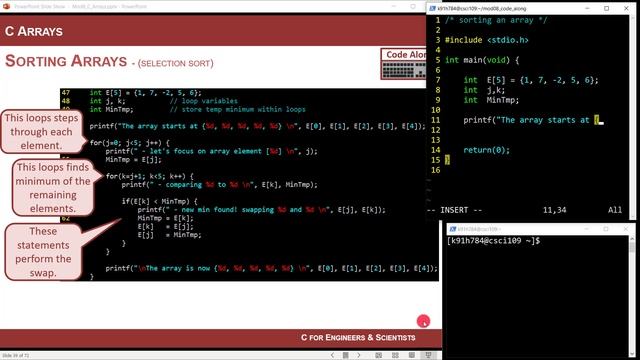The height and width of the screenshot is (360, 640).
Task: Click the '(SELECTION SORT)' subtitle text
Action: coord(176,63)
